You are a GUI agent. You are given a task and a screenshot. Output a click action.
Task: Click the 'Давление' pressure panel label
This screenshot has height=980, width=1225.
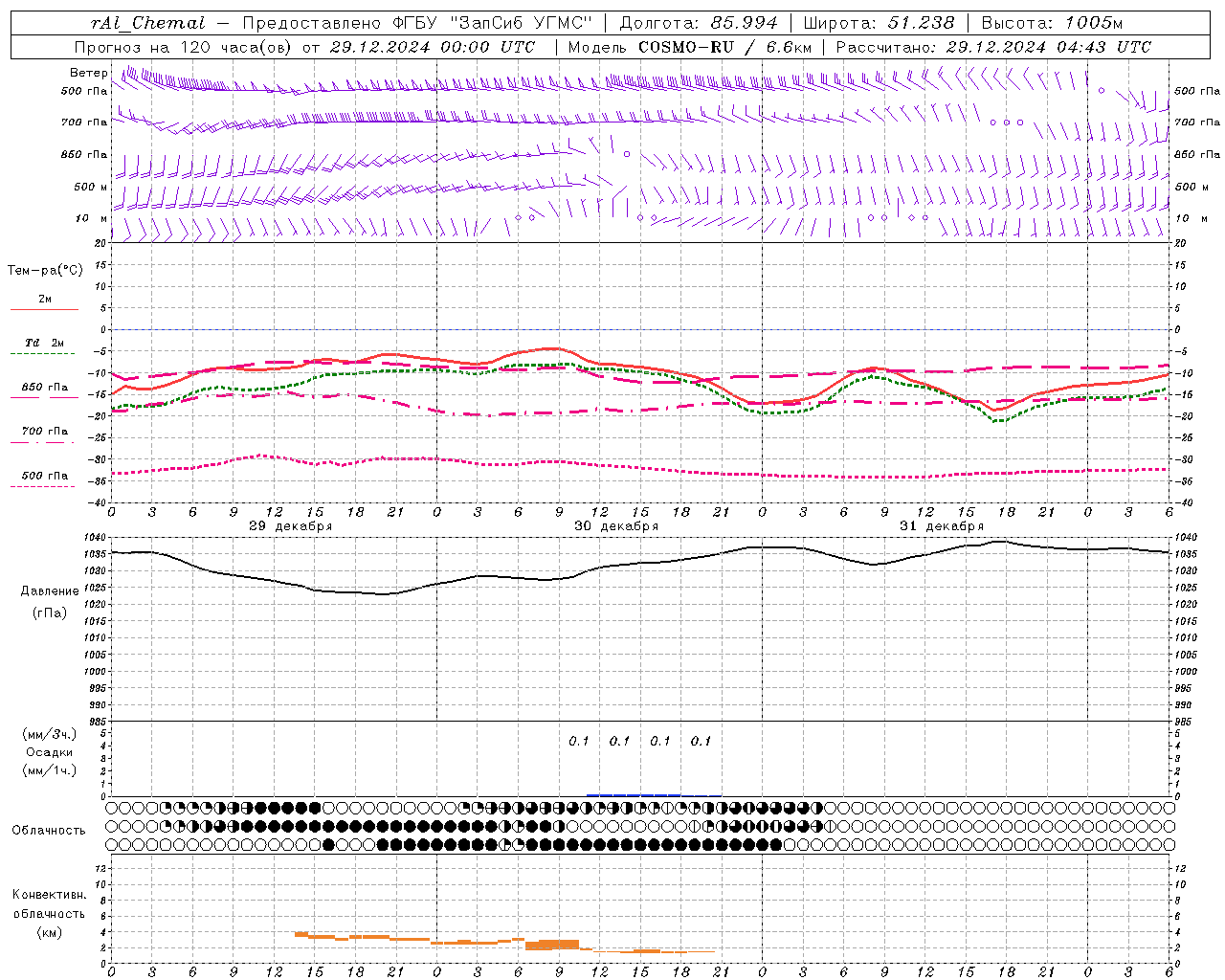(50, 591)
